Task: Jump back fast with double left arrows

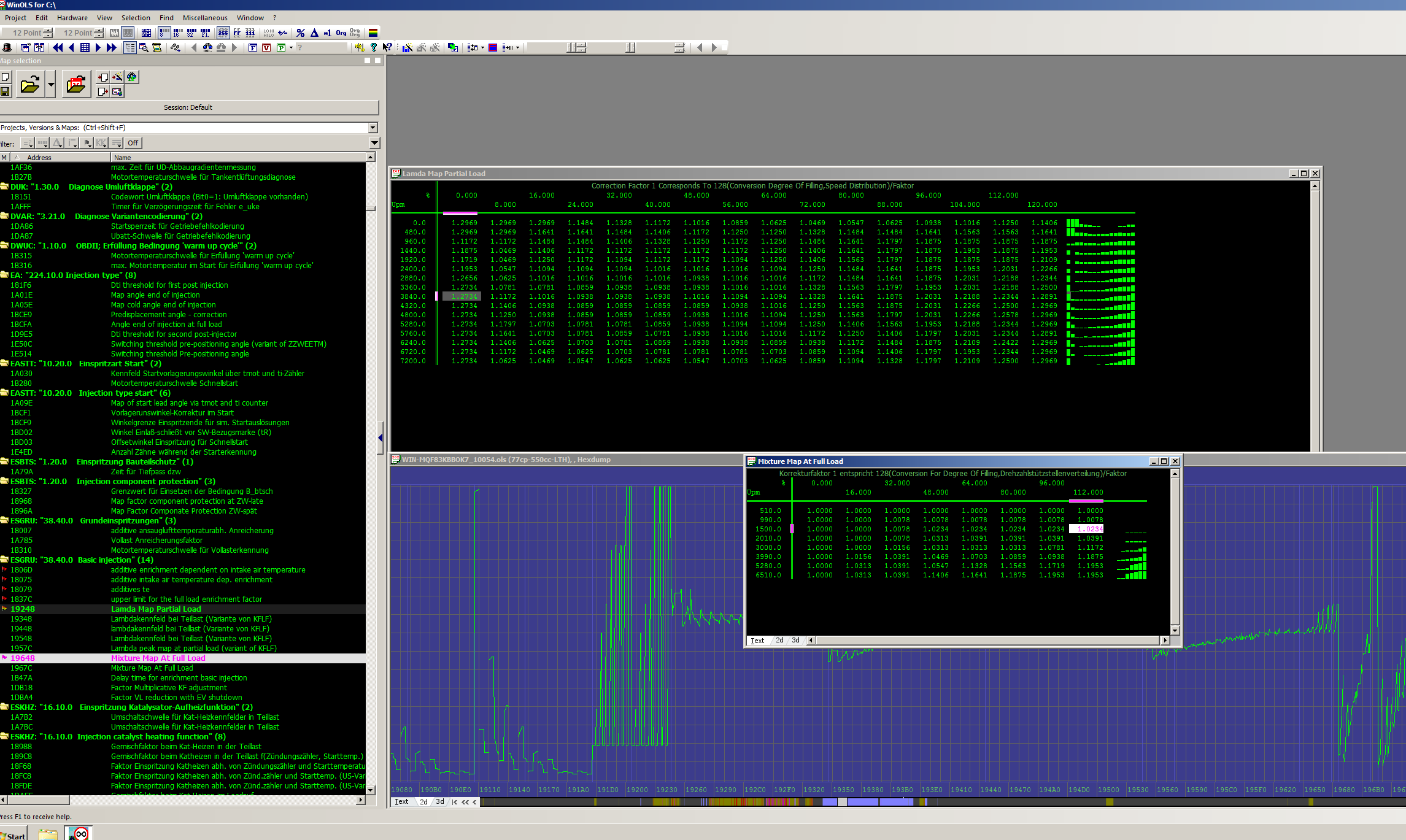Action: point(58,47)
